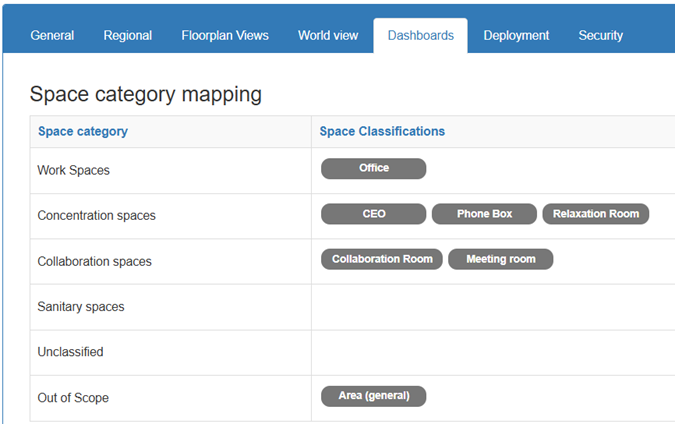Click the Relaxation Room tag
Image resolution: width=675 pixels, height=424 pixels.
pyautogui.click(x=596, y=214)
